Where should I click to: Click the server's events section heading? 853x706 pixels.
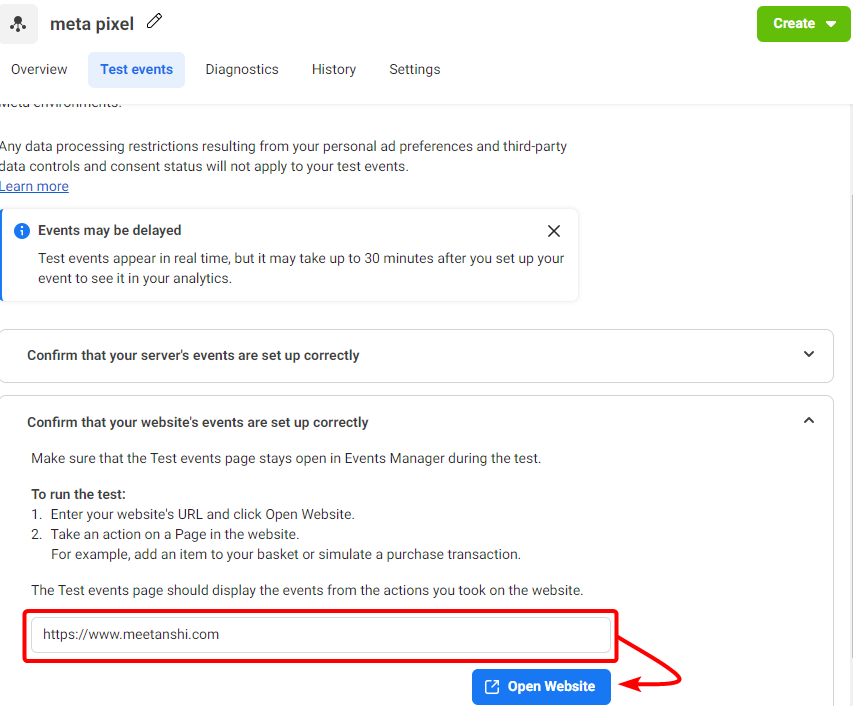click(193, 355)
